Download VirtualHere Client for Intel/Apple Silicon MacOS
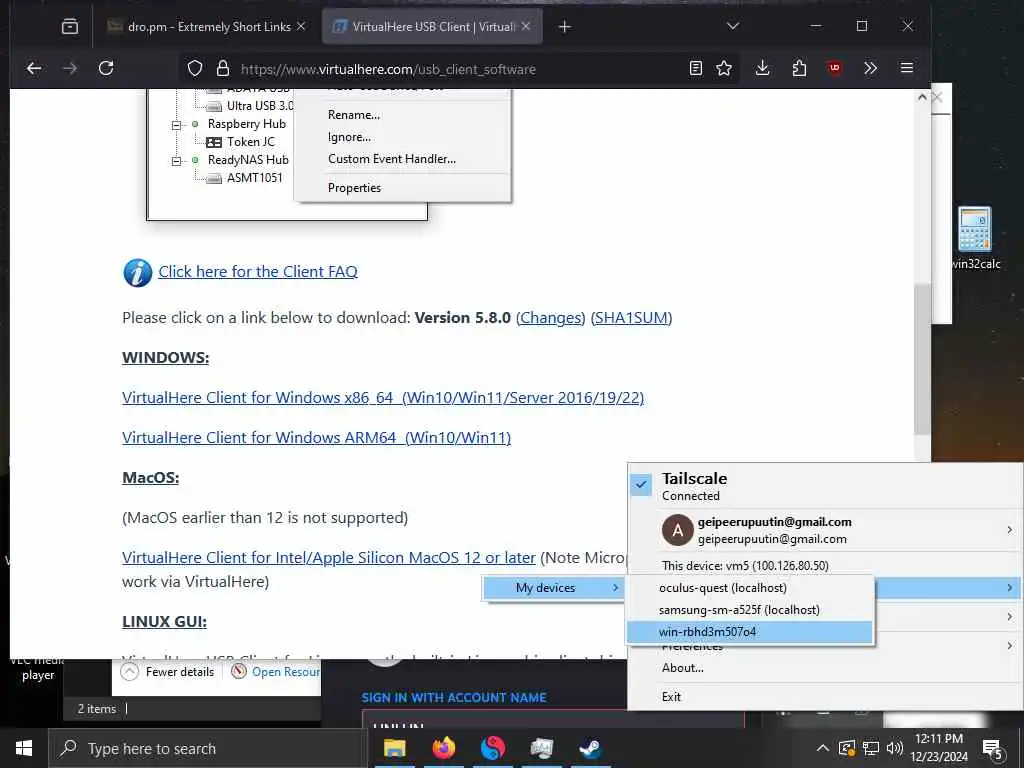This screenshot has width=1024, height=768. 328,558
